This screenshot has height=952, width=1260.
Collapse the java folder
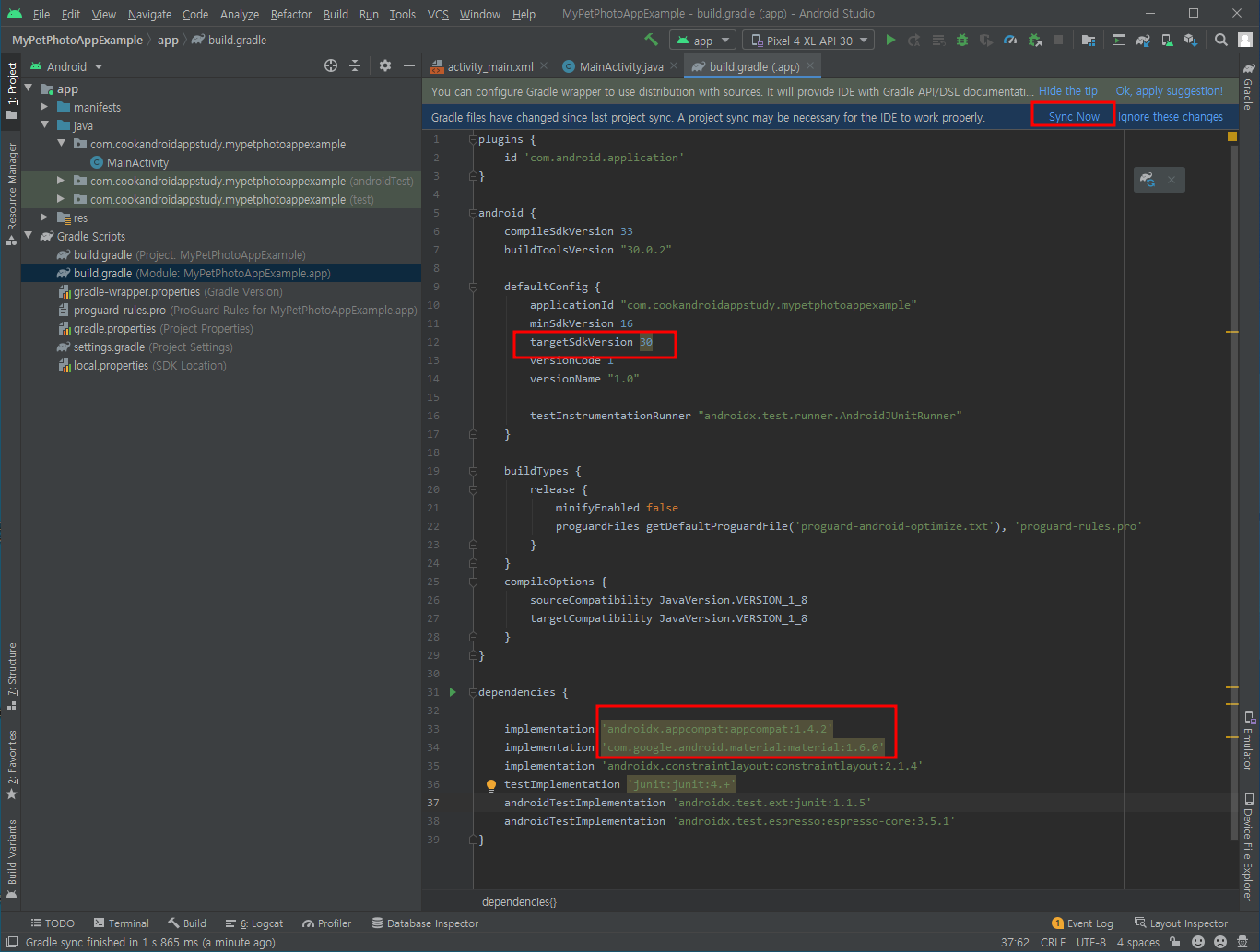pos(44,125)
